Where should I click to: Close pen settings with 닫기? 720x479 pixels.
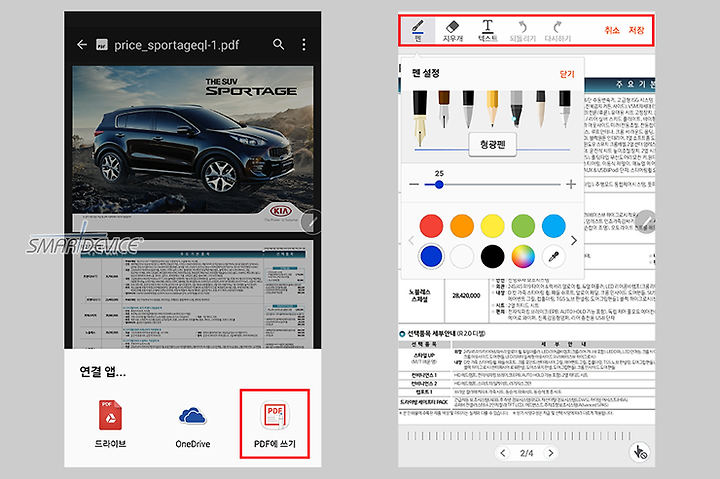click(x=567, y=74)
